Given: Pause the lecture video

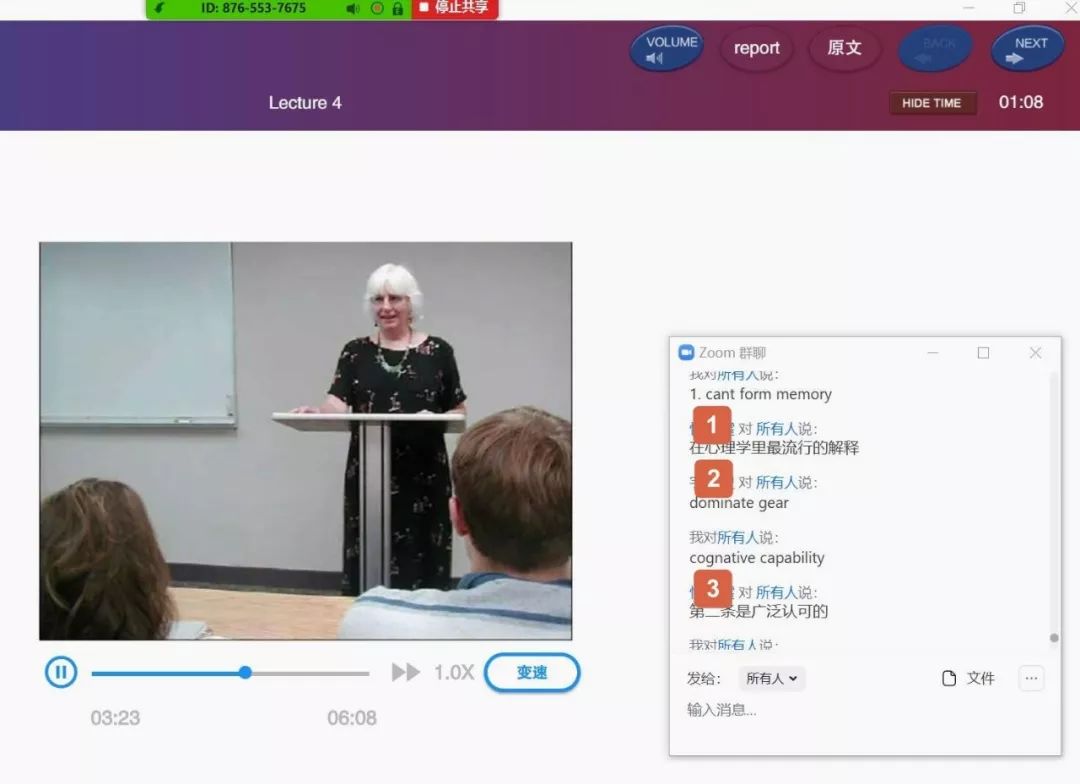Looking at the screenshot, I should pos(61,672).
